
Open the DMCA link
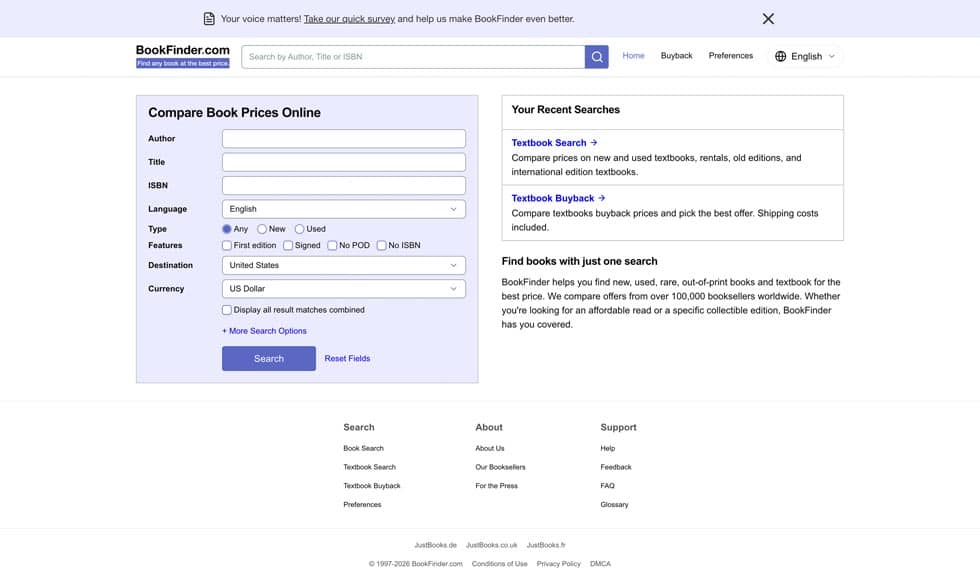click(x=600, y=564)
